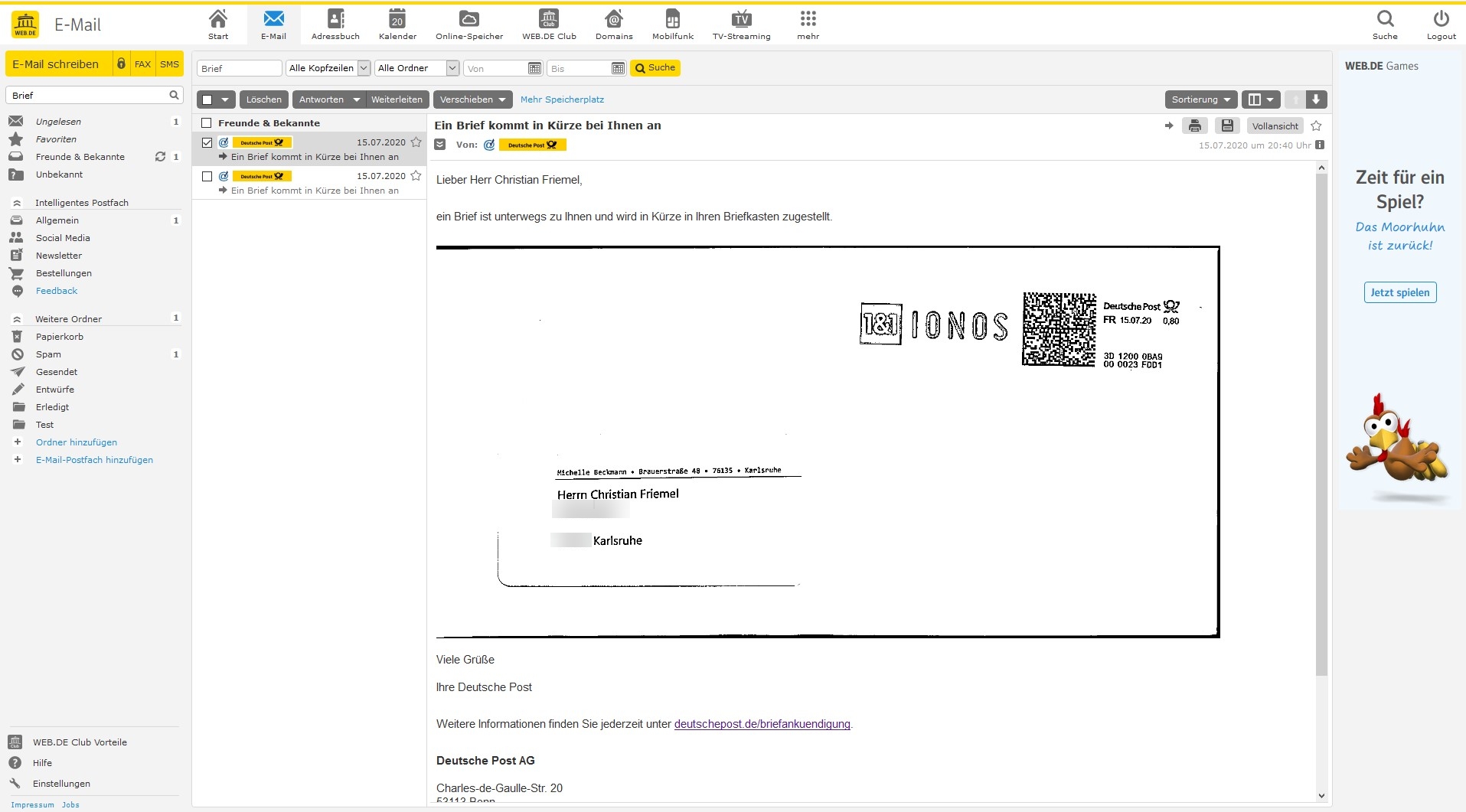This screenshot has height=812, width=1466.
Task: Show email header info icon
Action: (1320, 145)
